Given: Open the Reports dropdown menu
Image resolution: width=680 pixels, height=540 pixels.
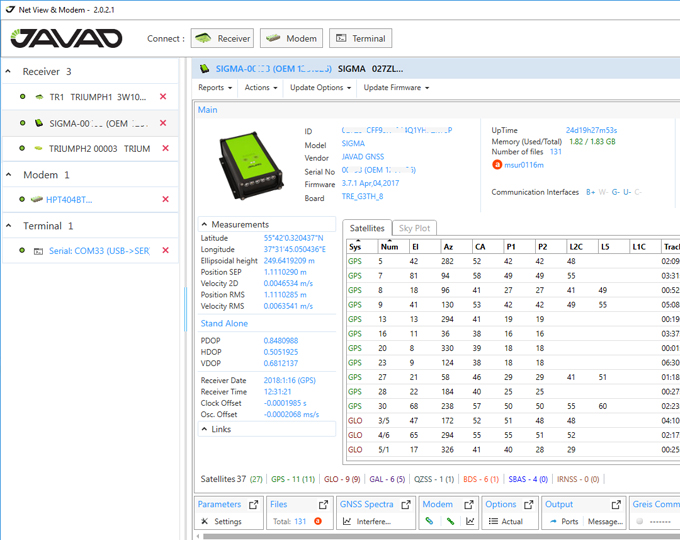Looking at the screenshot, I should point(214,88).
